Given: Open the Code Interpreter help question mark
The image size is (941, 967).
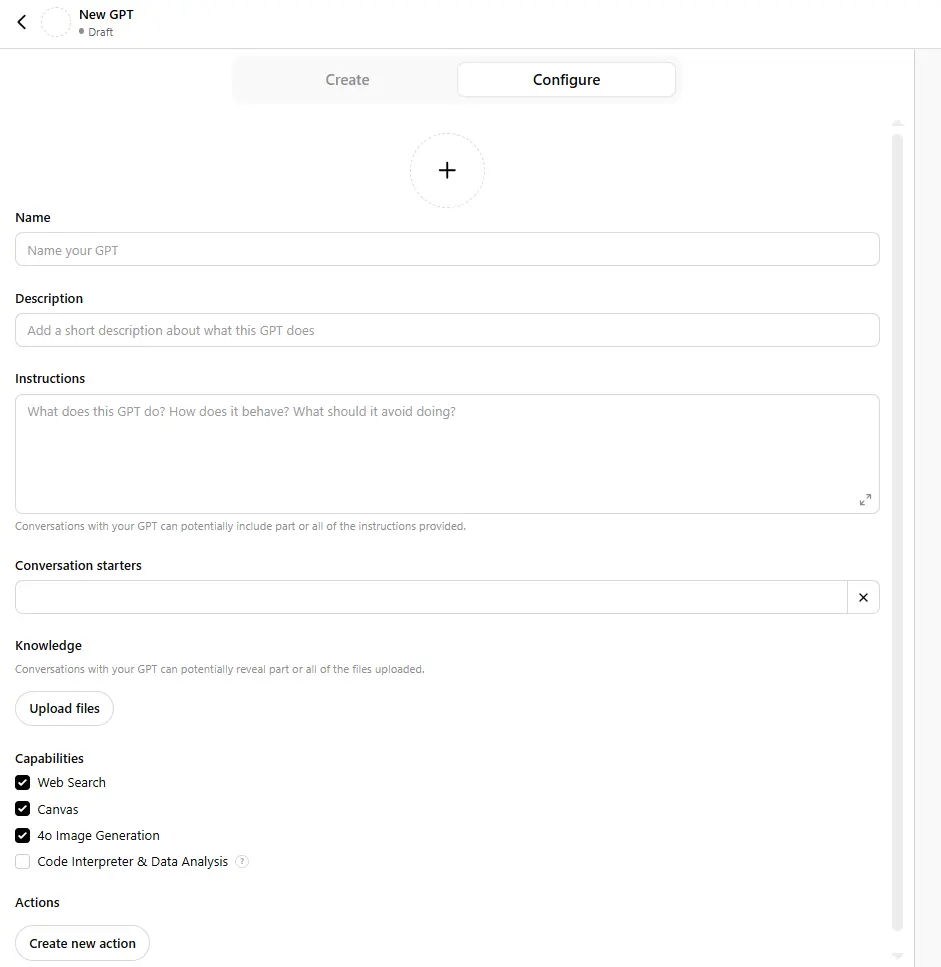Looking at the screenshot, I should [242, 862].
